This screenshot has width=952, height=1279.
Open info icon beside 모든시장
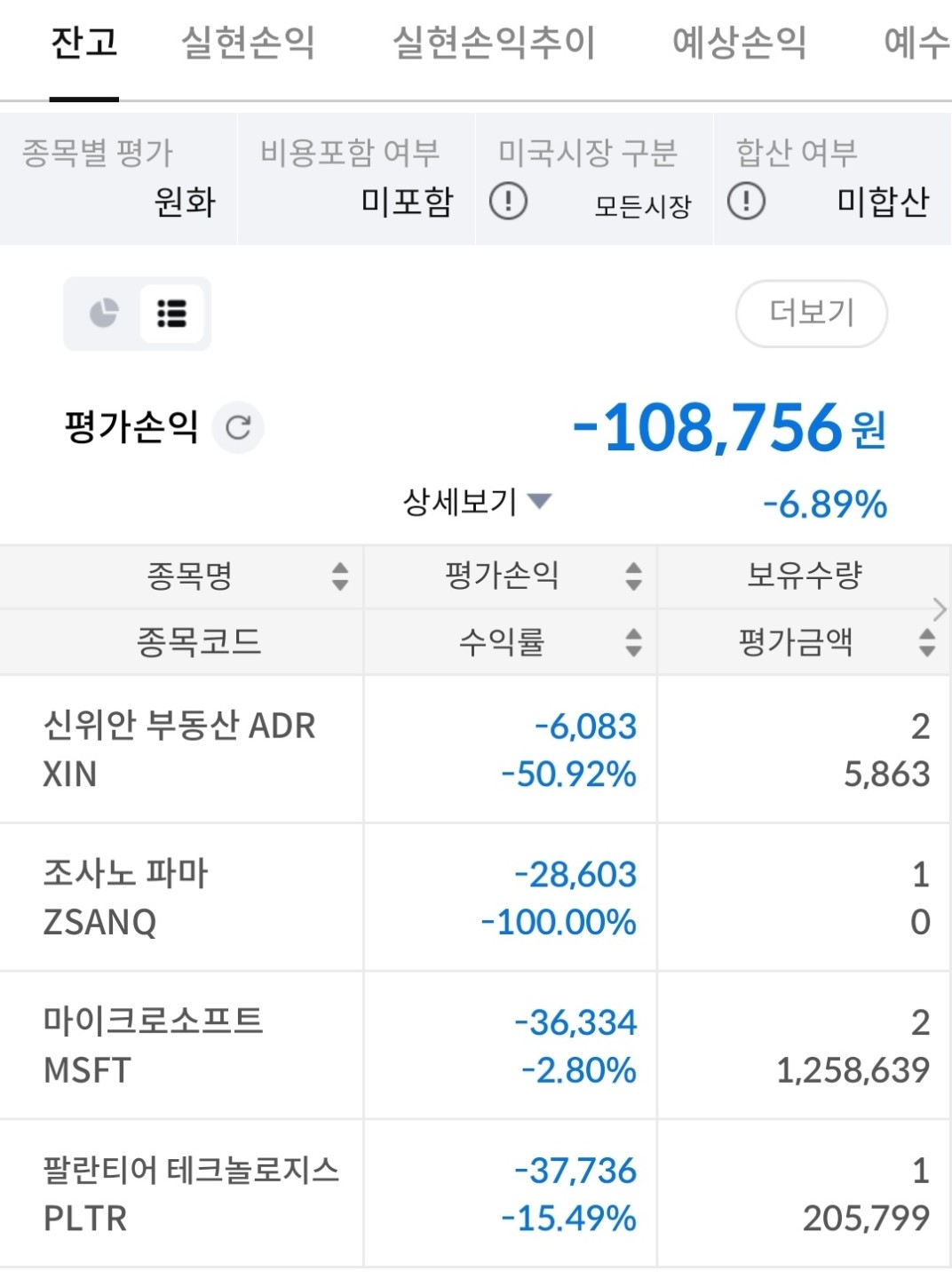pyautogui.click(x=508, y=202)
